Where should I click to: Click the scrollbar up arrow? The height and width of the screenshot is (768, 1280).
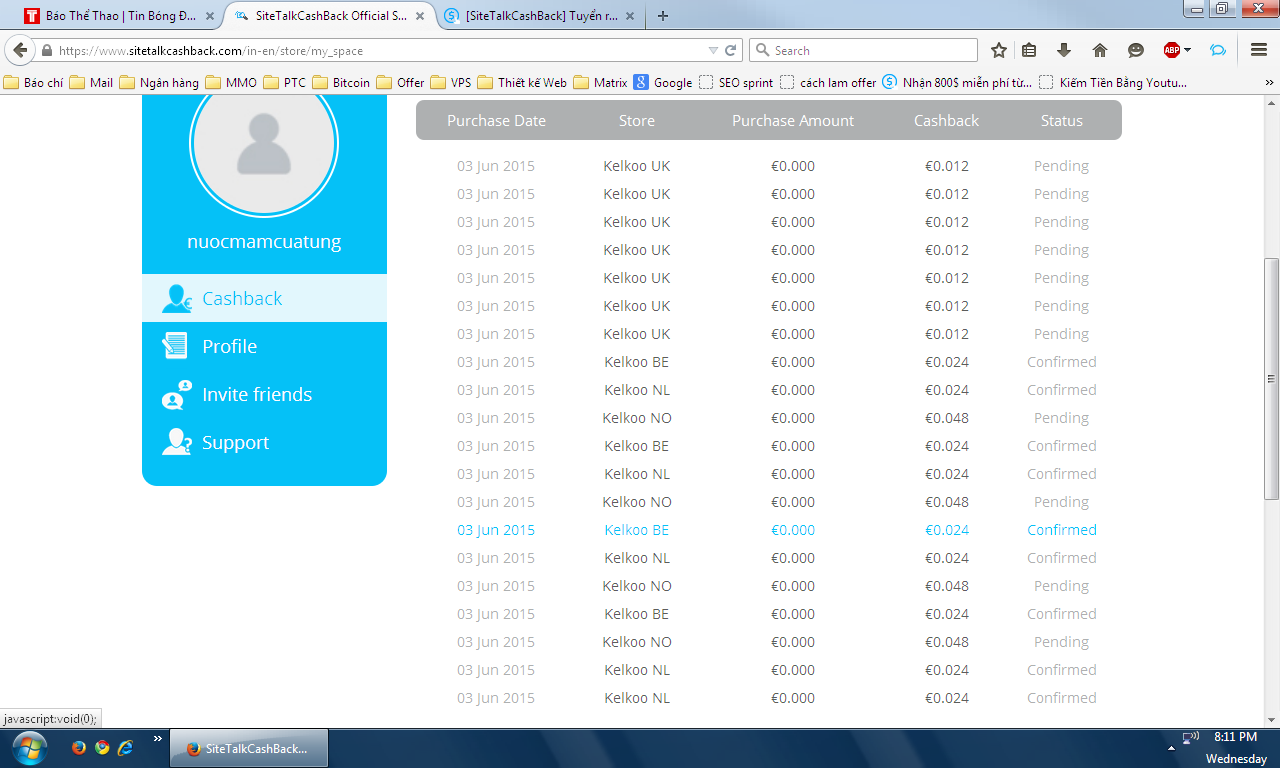tap(1272, 104)
